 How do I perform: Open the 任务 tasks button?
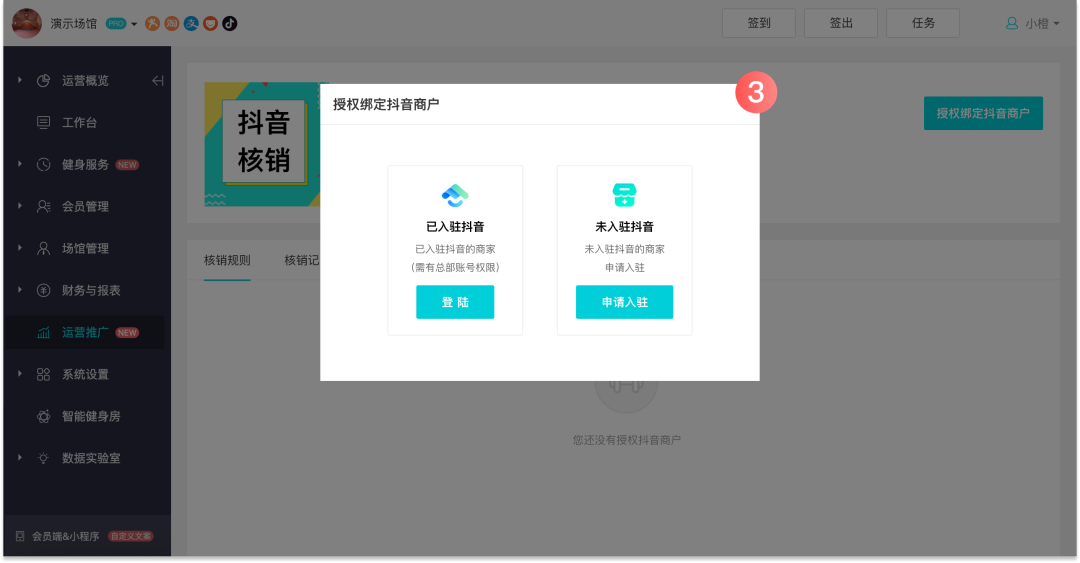tap(922, 23)
